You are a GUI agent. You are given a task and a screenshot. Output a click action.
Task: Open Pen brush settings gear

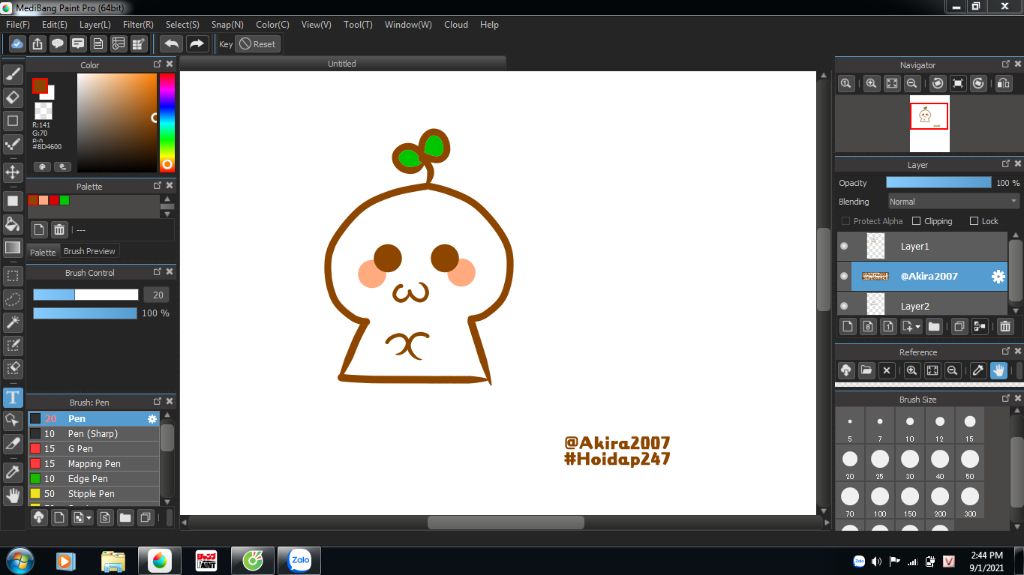tap(152, 419)
